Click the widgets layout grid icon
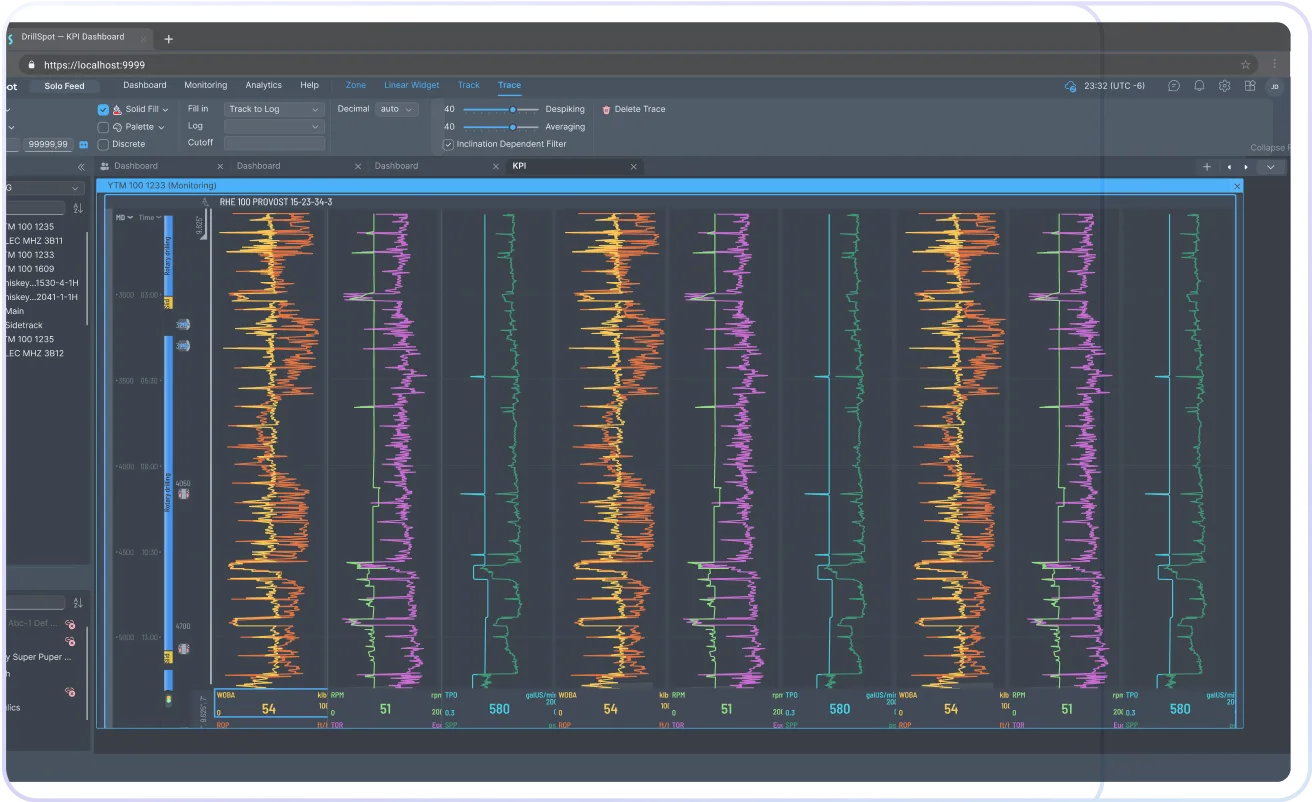The height and width of the screenshot is (802, 1312). [1249, 86]
